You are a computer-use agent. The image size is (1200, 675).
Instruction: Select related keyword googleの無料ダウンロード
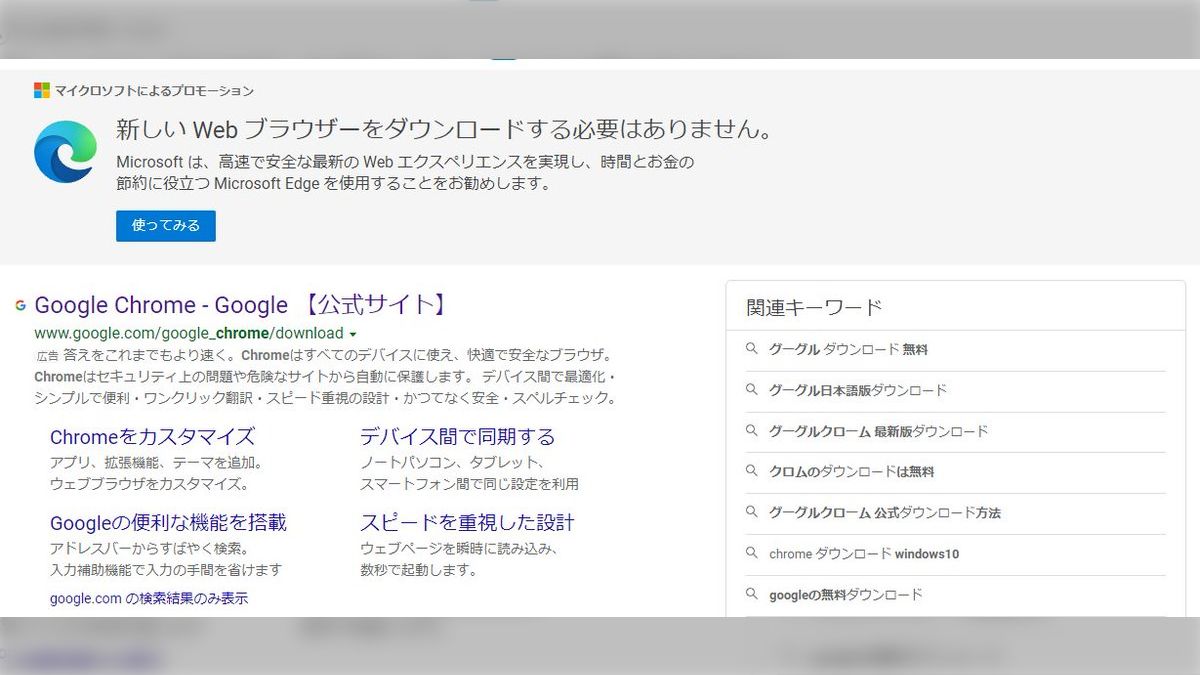pos(846,594)
